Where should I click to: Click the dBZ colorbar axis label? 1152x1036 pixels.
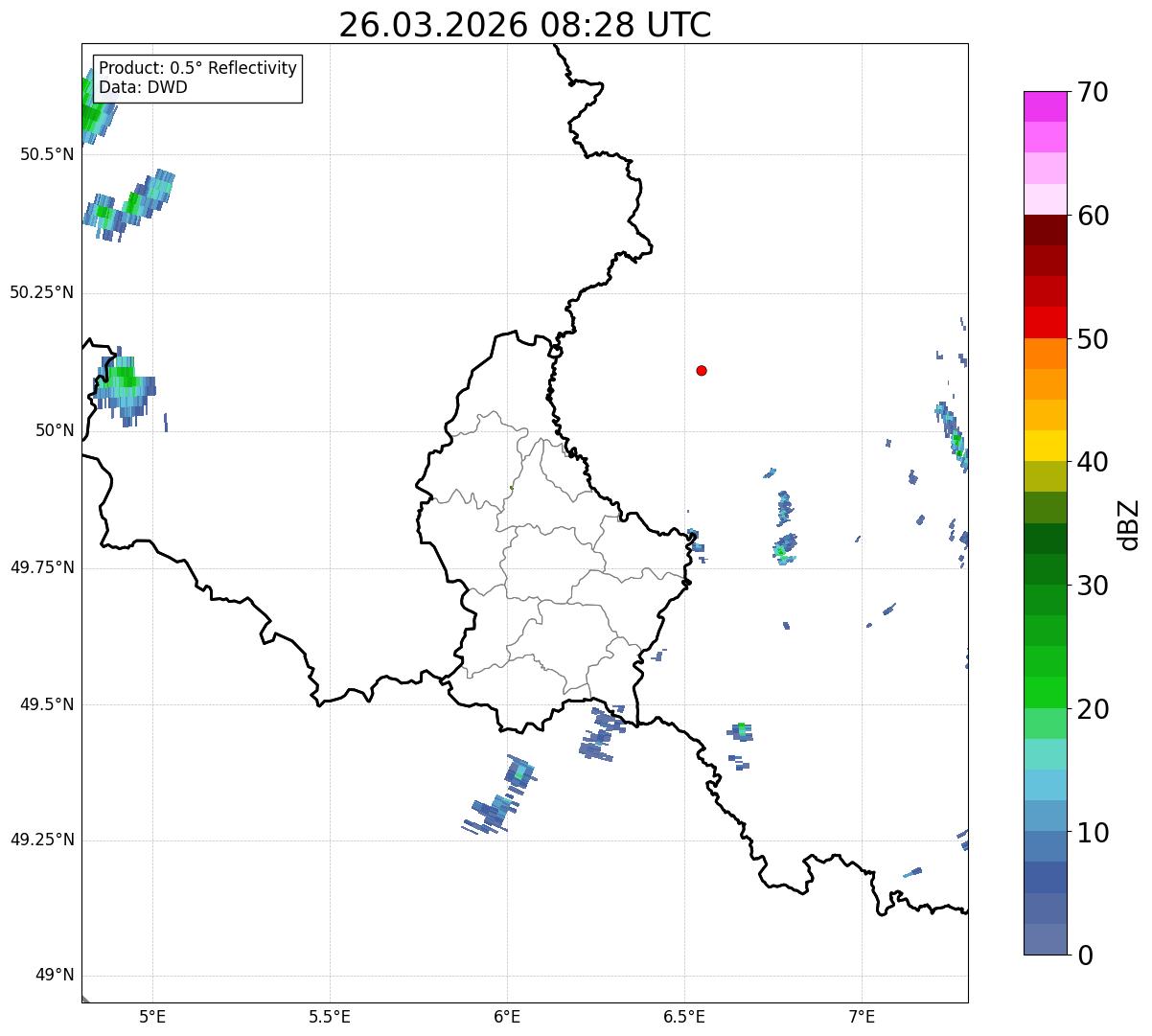coord(1129,524)
